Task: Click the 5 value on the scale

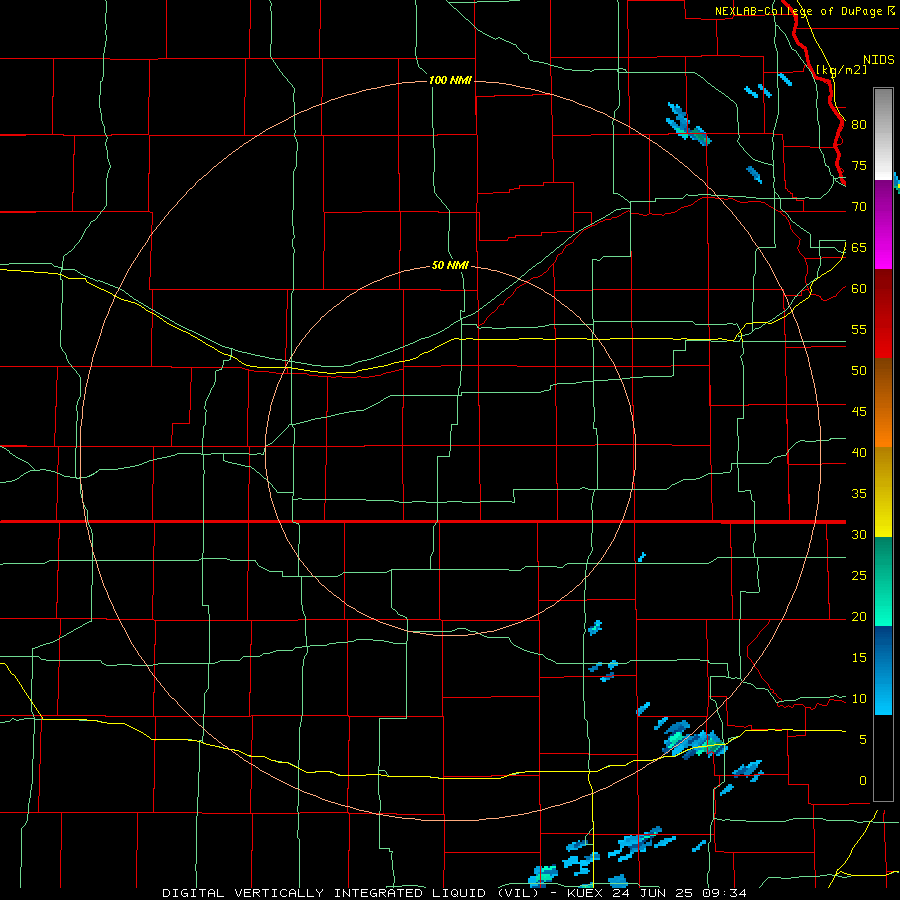Action: (x=863, y=740)
